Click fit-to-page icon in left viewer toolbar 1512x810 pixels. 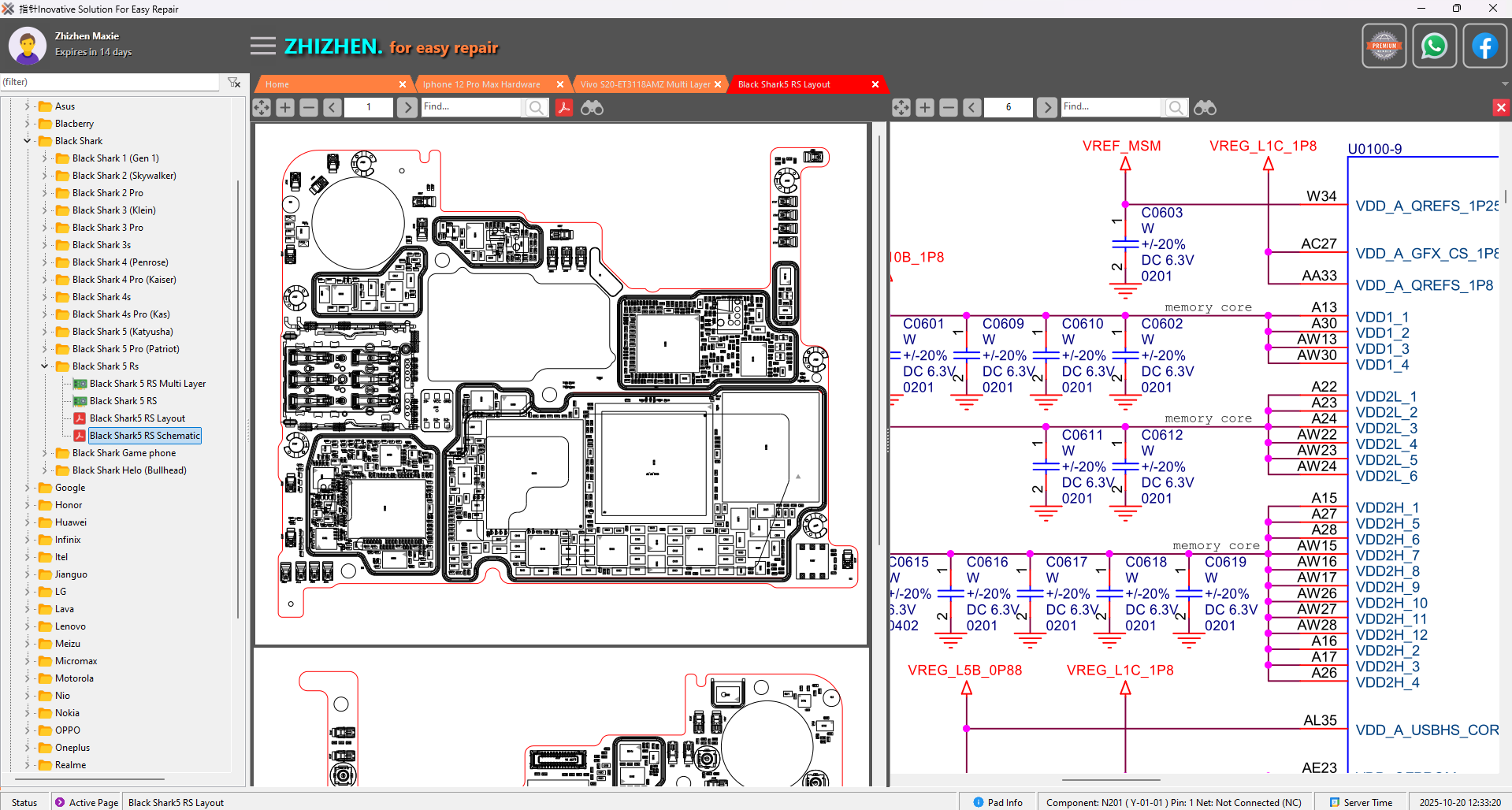tap(262, 107)
